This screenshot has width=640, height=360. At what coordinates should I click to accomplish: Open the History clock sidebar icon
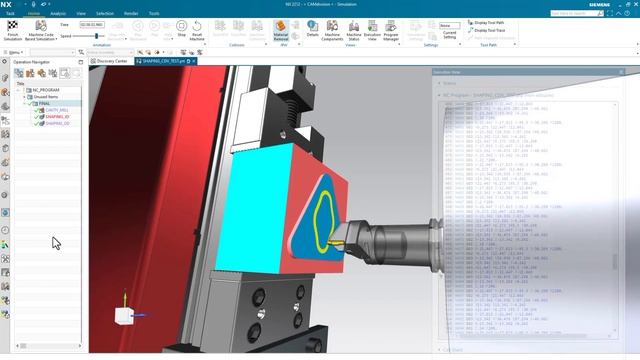tap(5, 230)
